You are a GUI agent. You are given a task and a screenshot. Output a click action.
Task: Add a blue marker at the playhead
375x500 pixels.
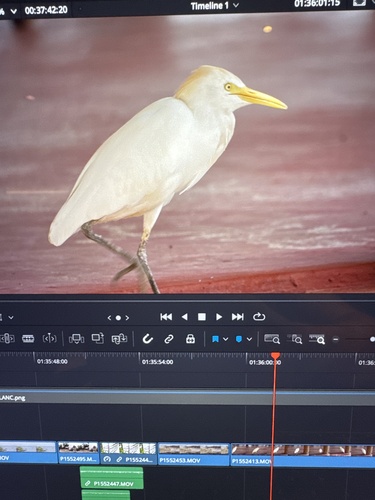tap(239, 339)
